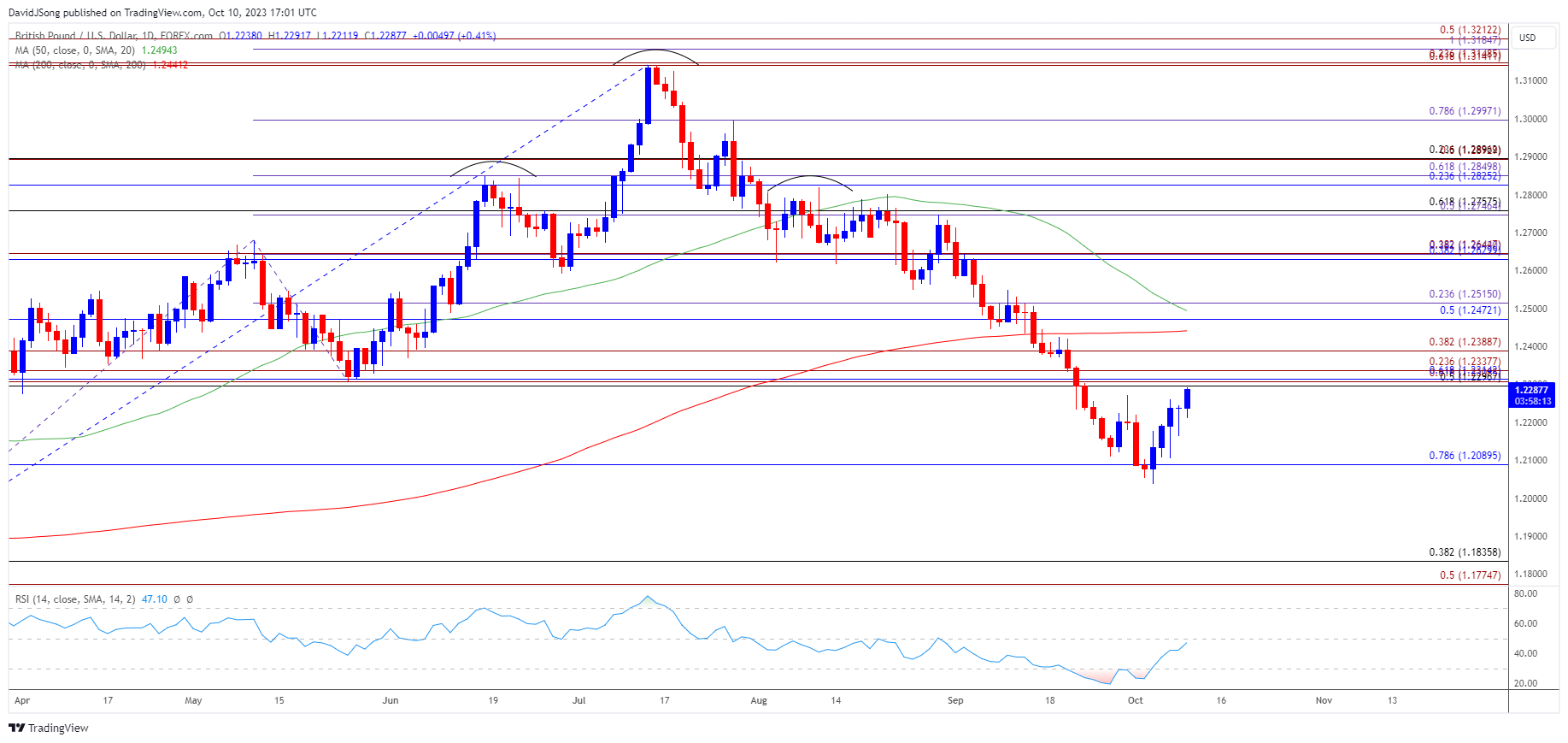Click the May label on time axis
The width and height of the screenshot is (1568, 743).
(x=194, y=701)
